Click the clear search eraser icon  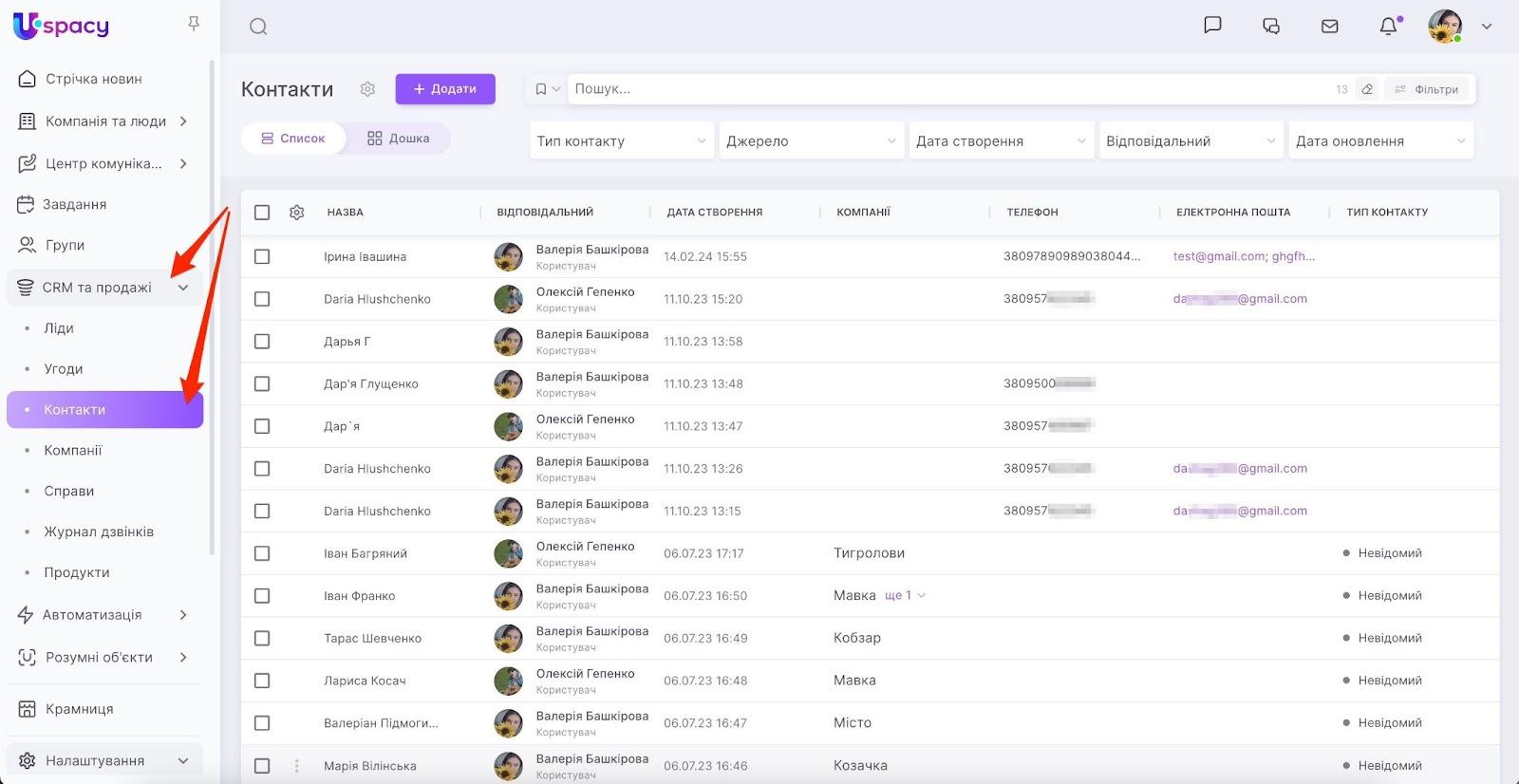point(1367,89)
